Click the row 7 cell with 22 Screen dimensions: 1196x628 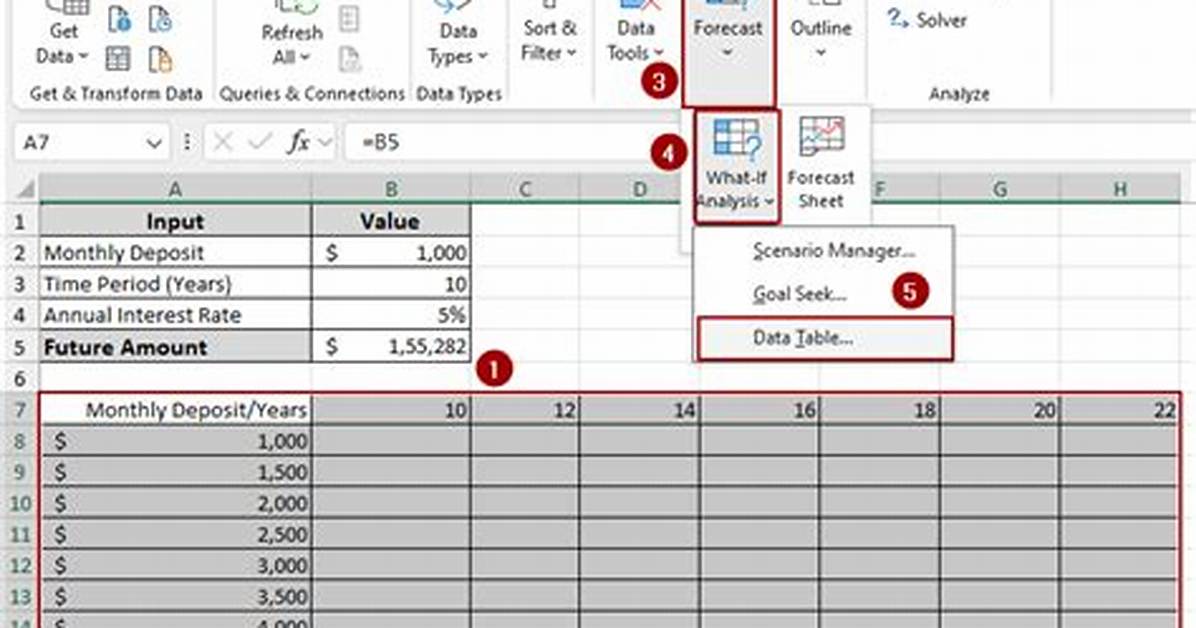point(1120,410)
